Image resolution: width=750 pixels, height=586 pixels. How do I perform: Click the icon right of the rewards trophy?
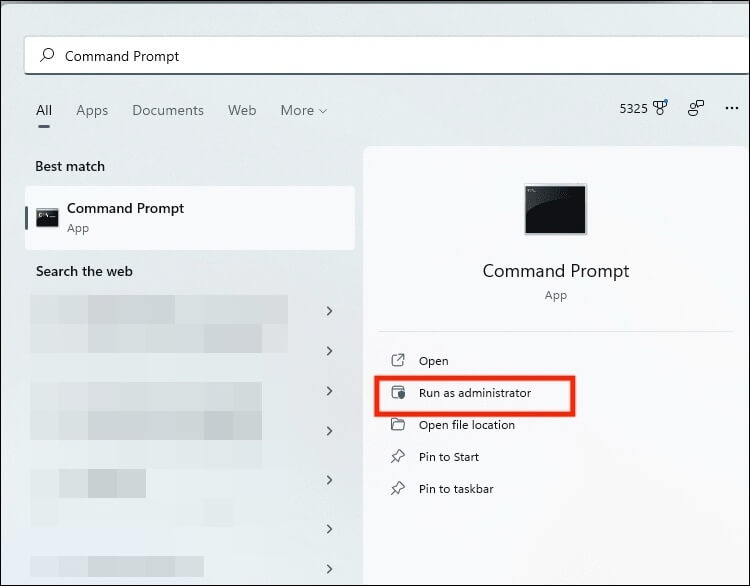click(x=696, y=108)
